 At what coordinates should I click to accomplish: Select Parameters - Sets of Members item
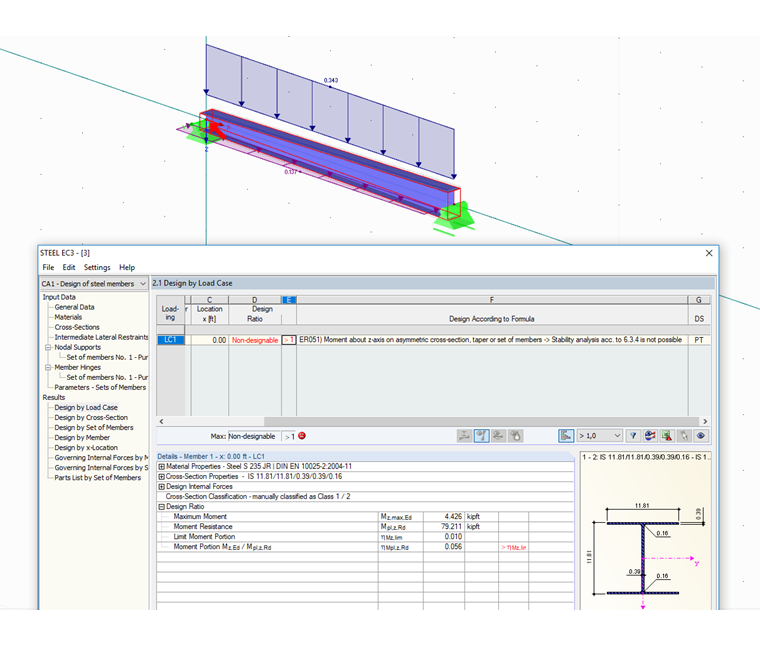click(x=100, y=387)
